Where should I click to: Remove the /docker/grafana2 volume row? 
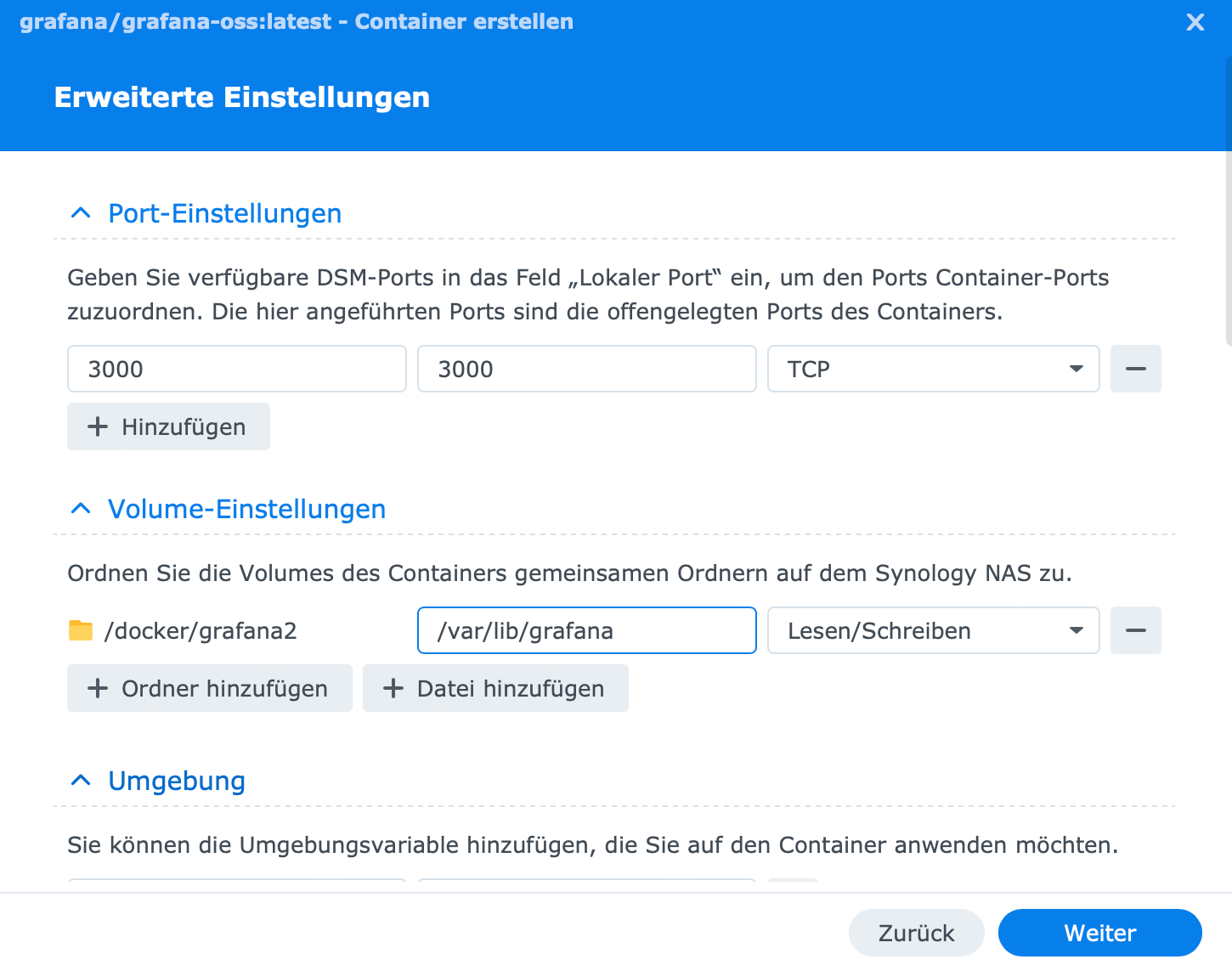pos(1135,630)
